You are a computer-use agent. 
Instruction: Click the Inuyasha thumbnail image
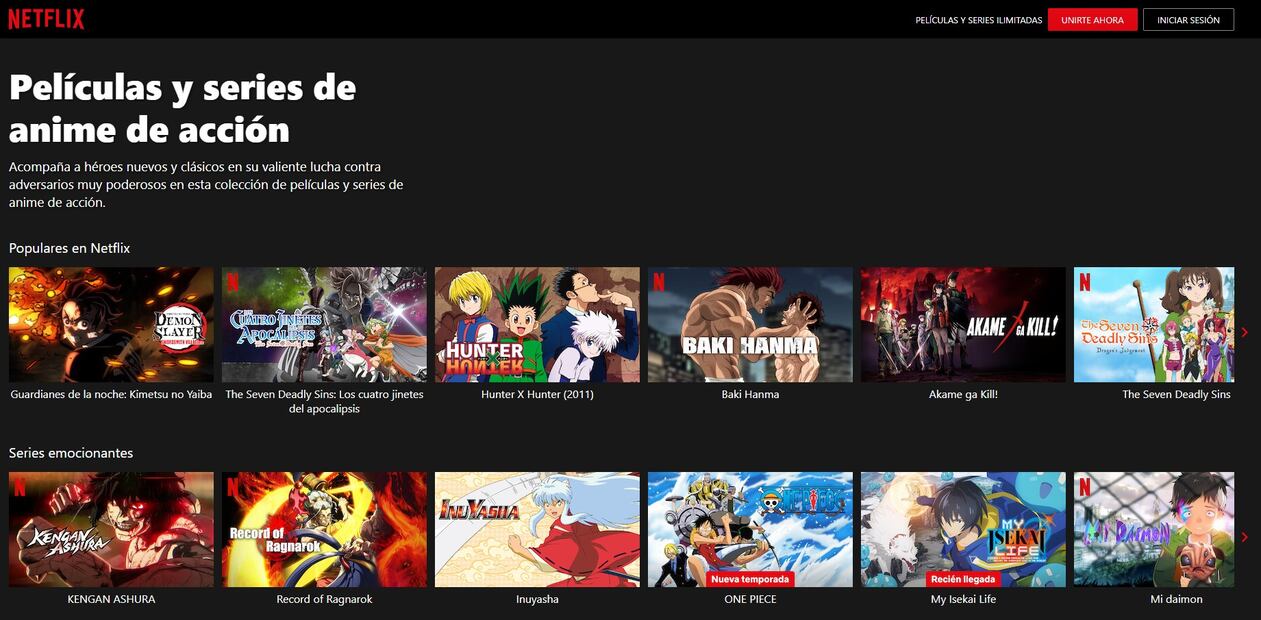[x=537, y=529]
